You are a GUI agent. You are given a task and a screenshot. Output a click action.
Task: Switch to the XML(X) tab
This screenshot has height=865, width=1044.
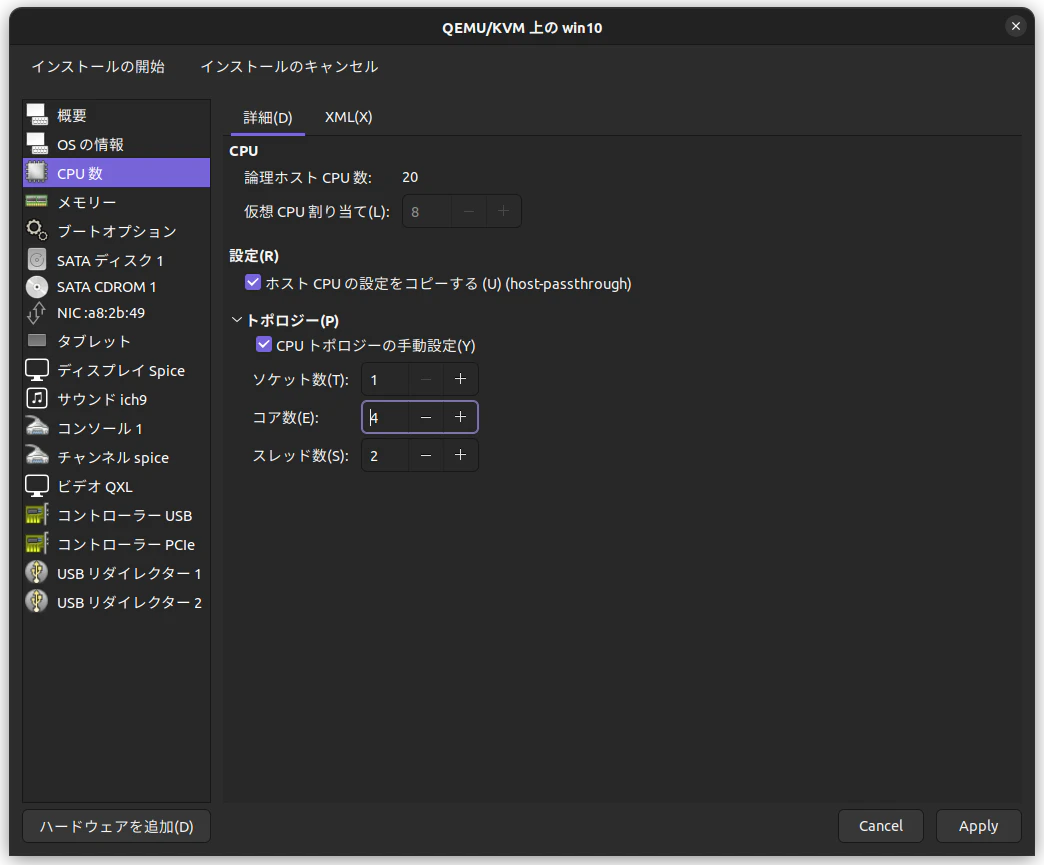point(348,117)
